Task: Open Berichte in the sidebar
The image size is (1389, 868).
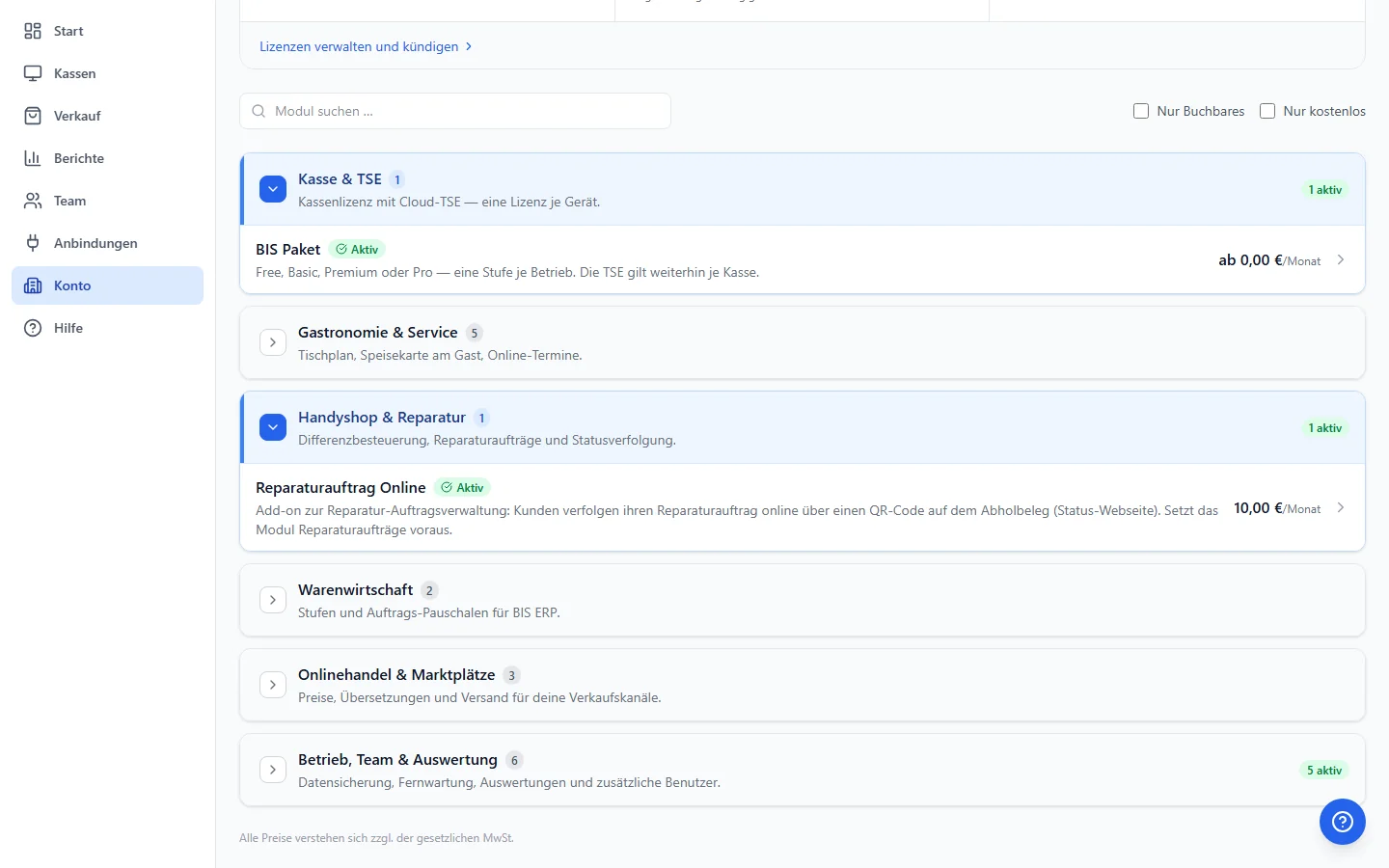Action: click(x=107, y=158)
